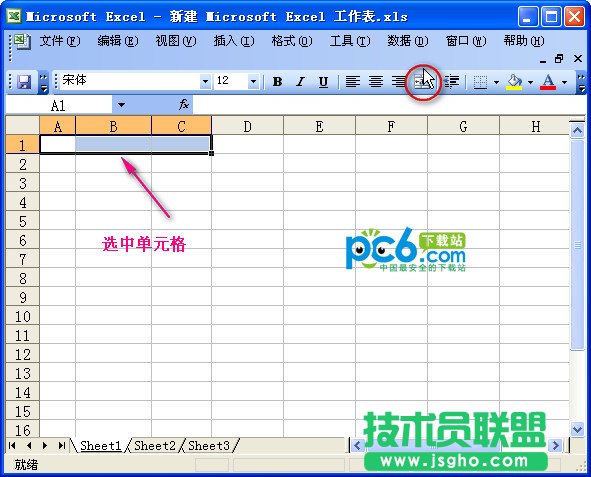Go to last sheet tab arrow
This screenshot has width=591, height=477.
61,445
